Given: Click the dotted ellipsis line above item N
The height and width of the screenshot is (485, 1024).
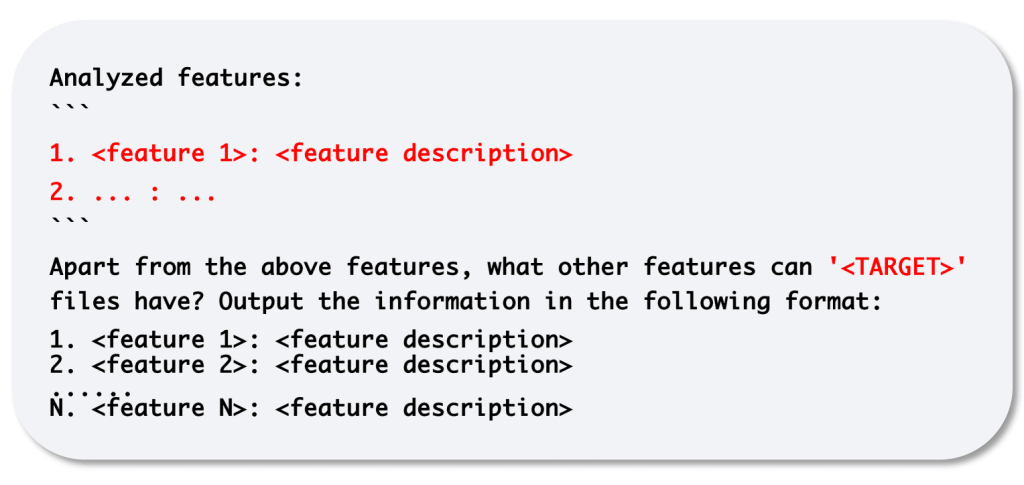Looking at the screenshot, I should click(92, 387).
